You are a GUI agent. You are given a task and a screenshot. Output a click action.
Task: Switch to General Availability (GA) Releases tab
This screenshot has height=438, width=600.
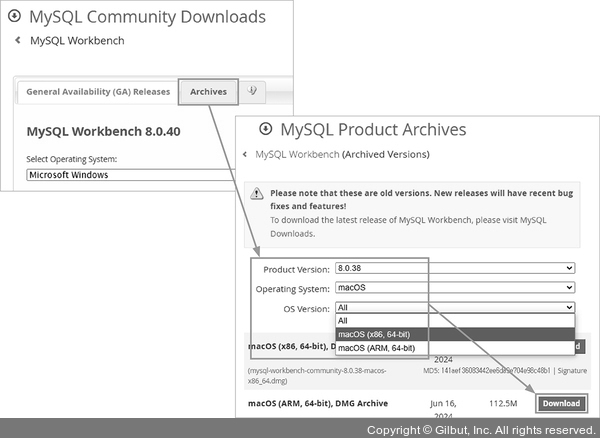click(x=98, y=92)
